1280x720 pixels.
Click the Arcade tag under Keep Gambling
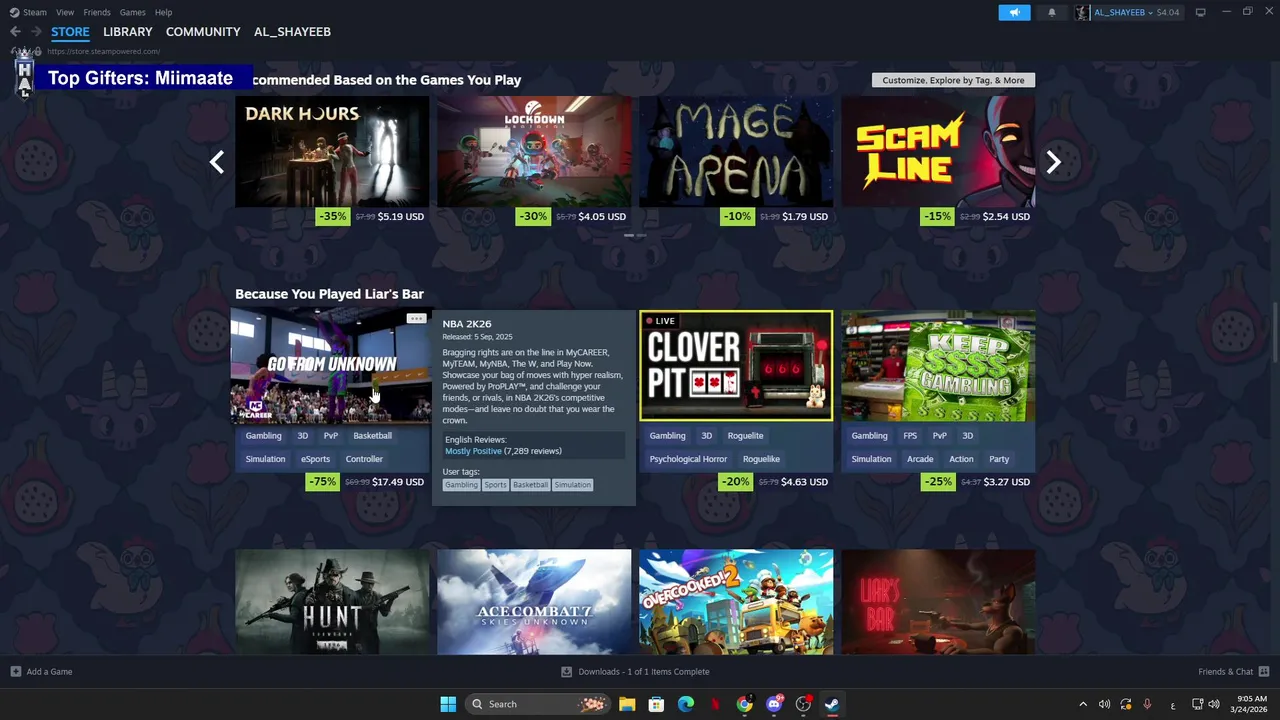[920, 459]
